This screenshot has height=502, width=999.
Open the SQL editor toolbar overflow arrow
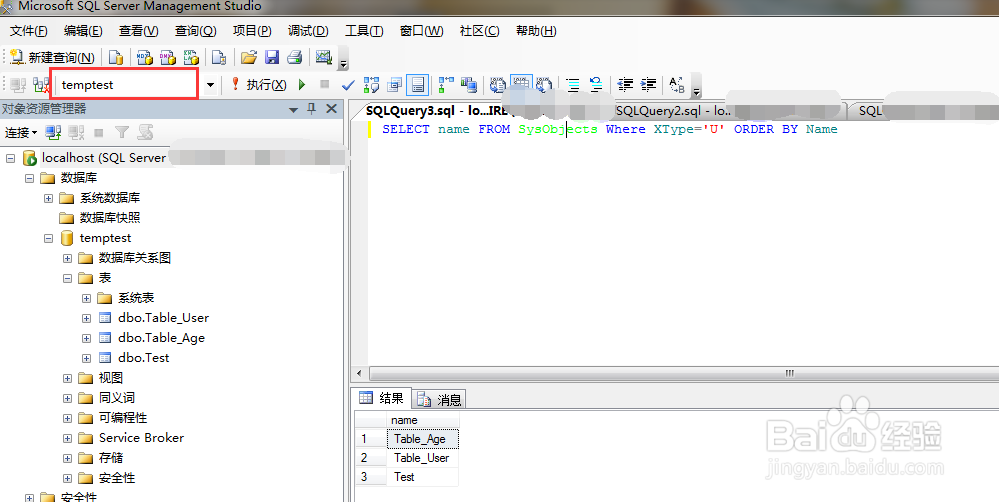696,86
